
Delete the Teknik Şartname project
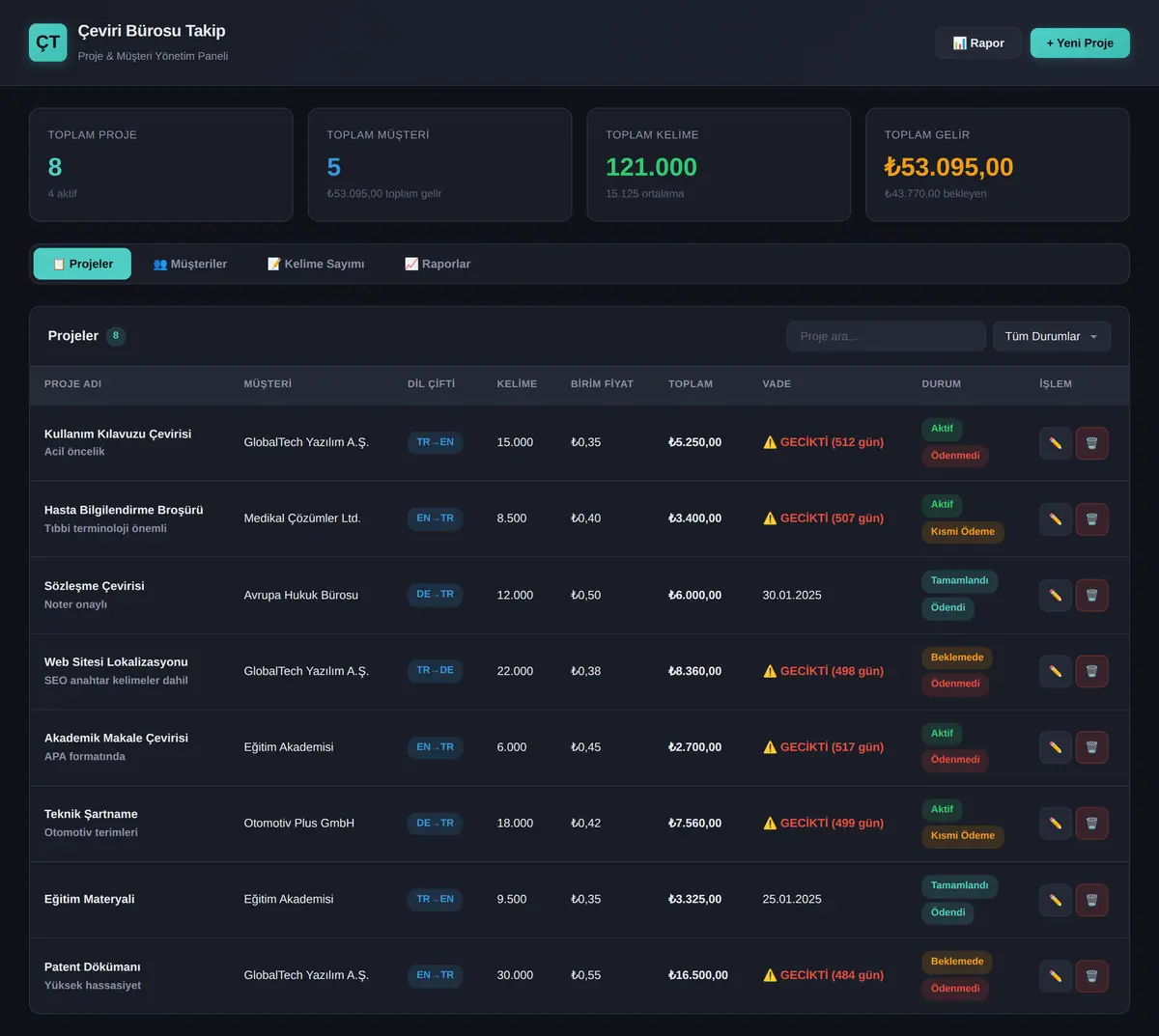(1092, 824)
